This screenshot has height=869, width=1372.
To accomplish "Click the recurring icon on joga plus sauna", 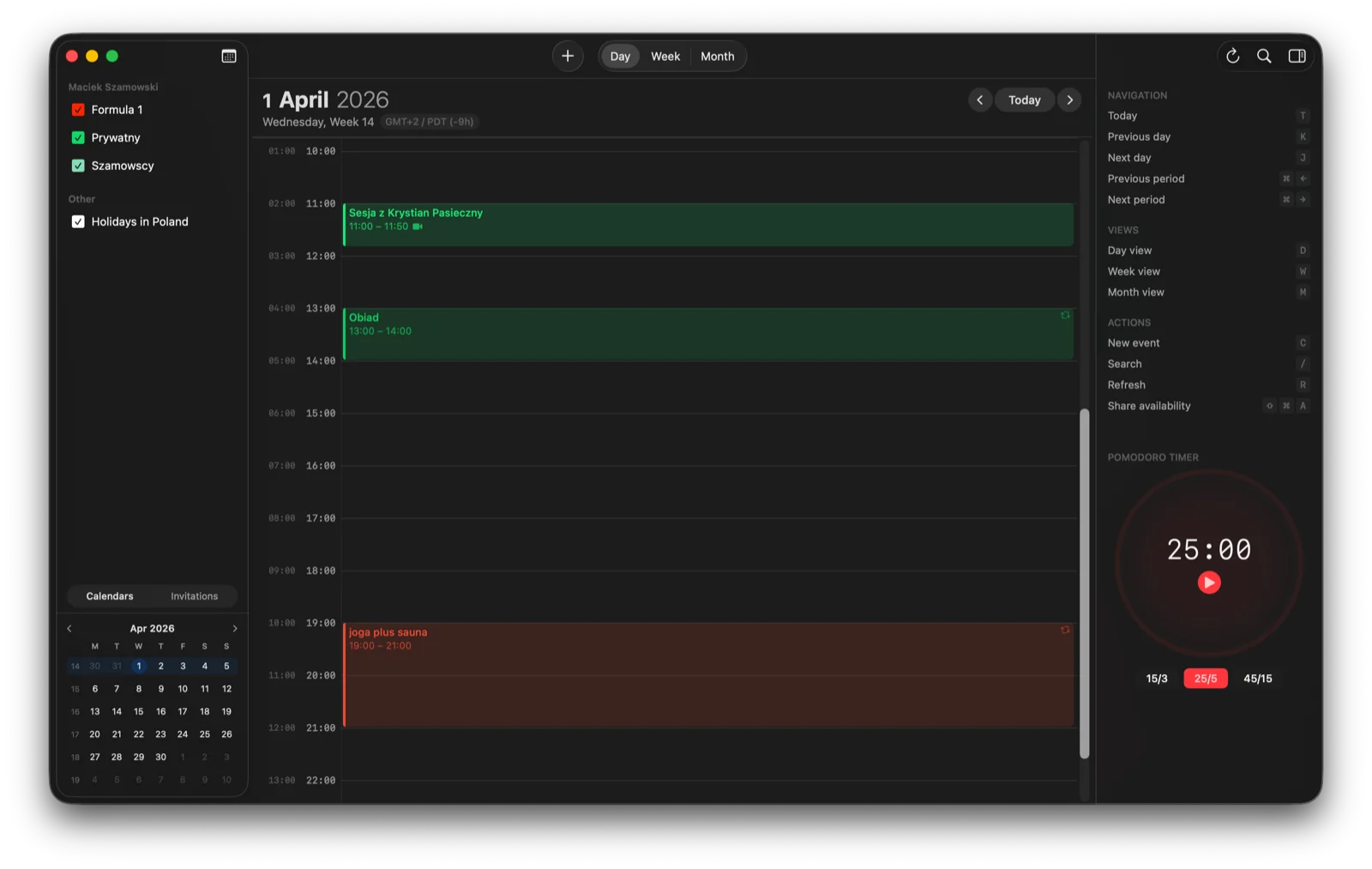I will click(x=1065, y=630).
